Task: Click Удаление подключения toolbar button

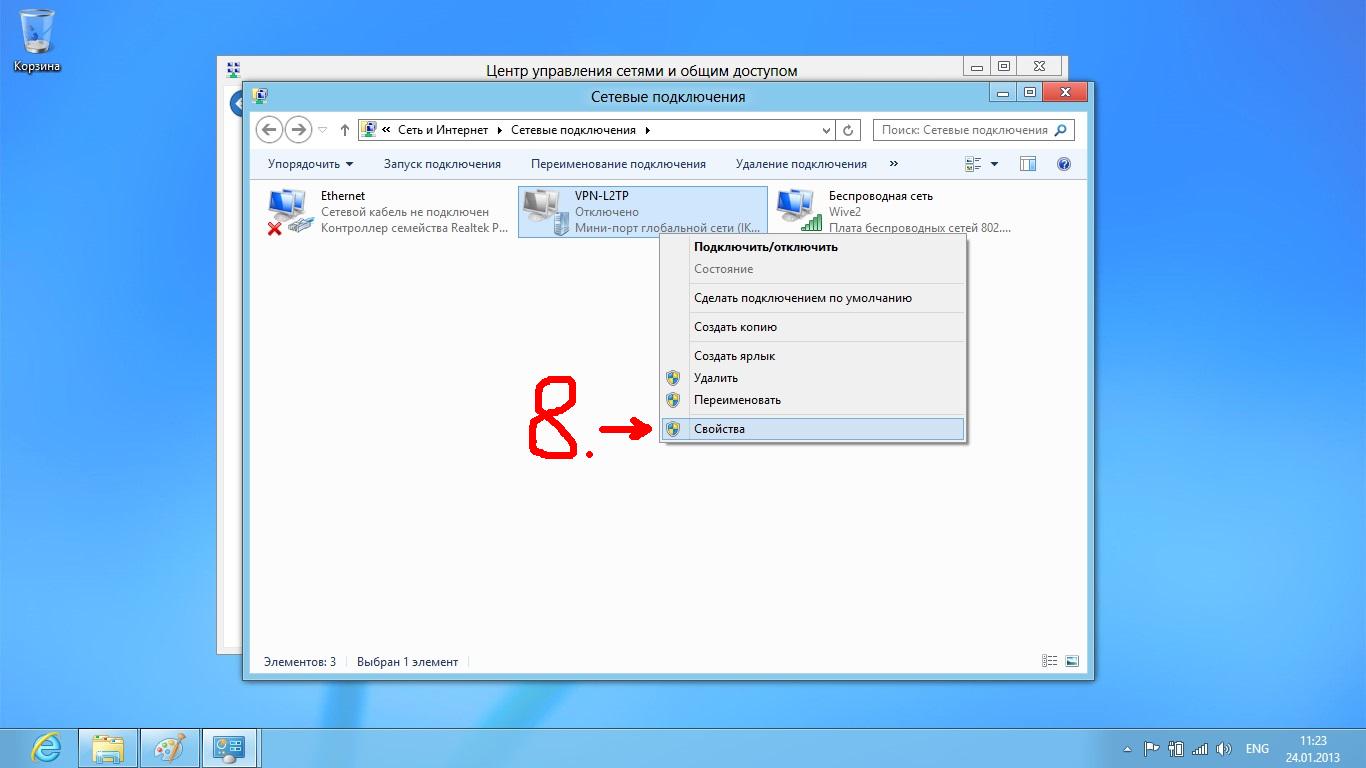Action: tap(801, 164)
